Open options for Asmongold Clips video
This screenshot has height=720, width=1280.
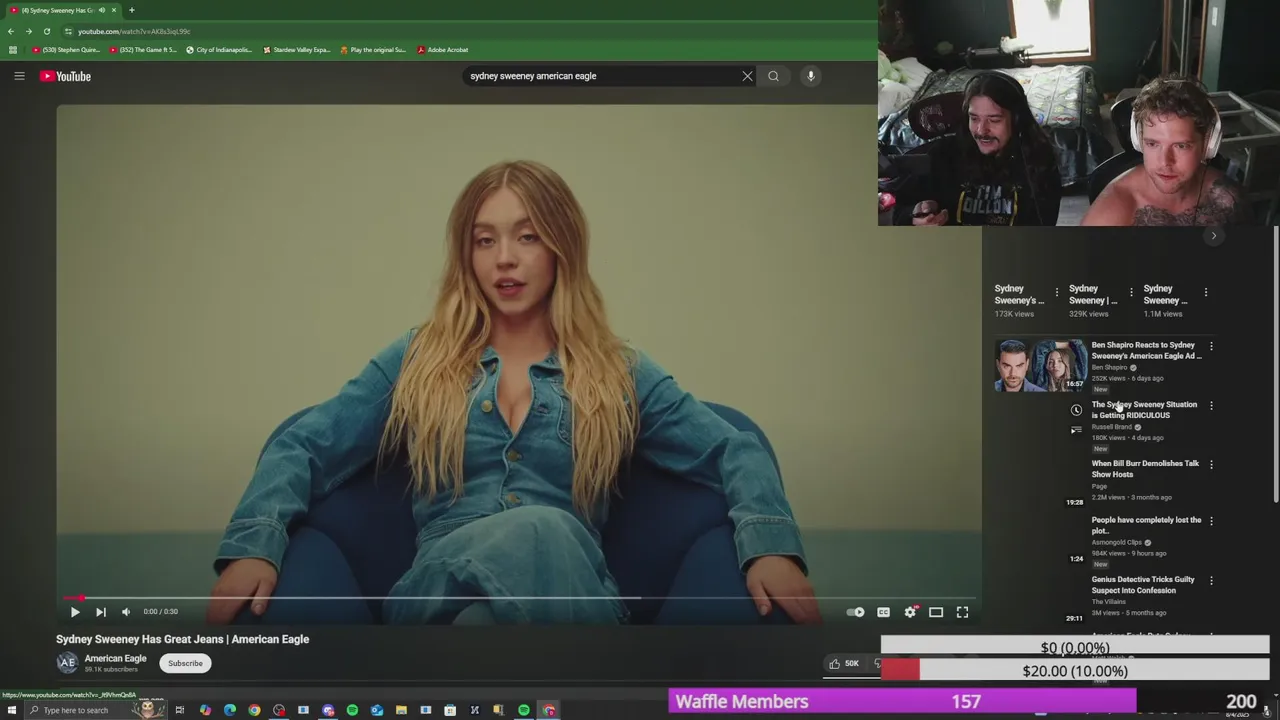(x=1211, y=521)
